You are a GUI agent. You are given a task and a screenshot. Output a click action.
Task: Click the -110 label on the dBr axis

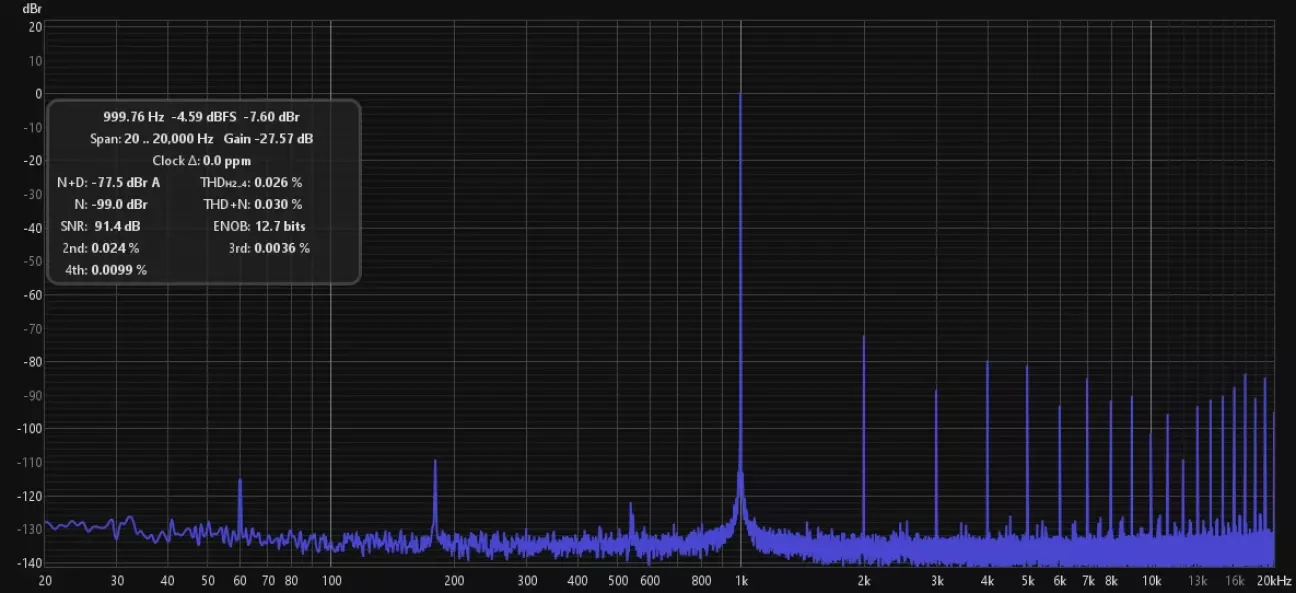(x=30, y=462)
